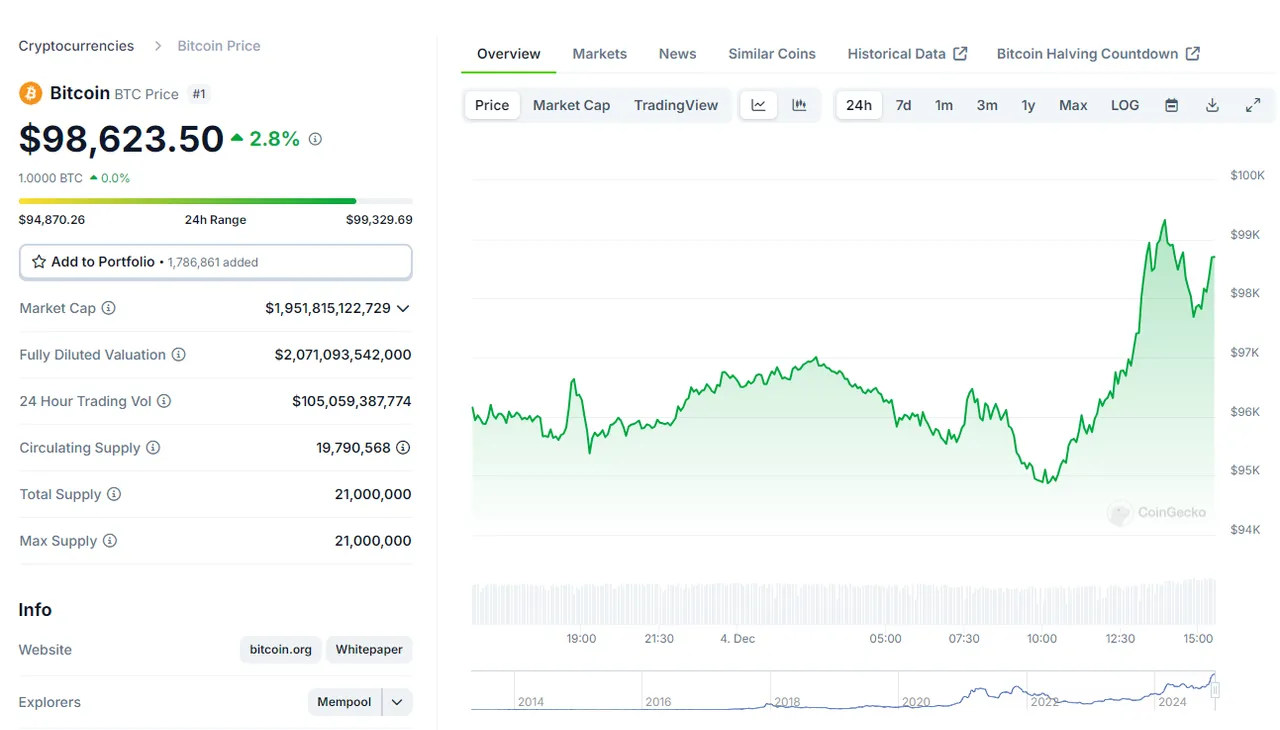Set chart range to Max
1280x730 pixels.
[x=1073, y=105]
